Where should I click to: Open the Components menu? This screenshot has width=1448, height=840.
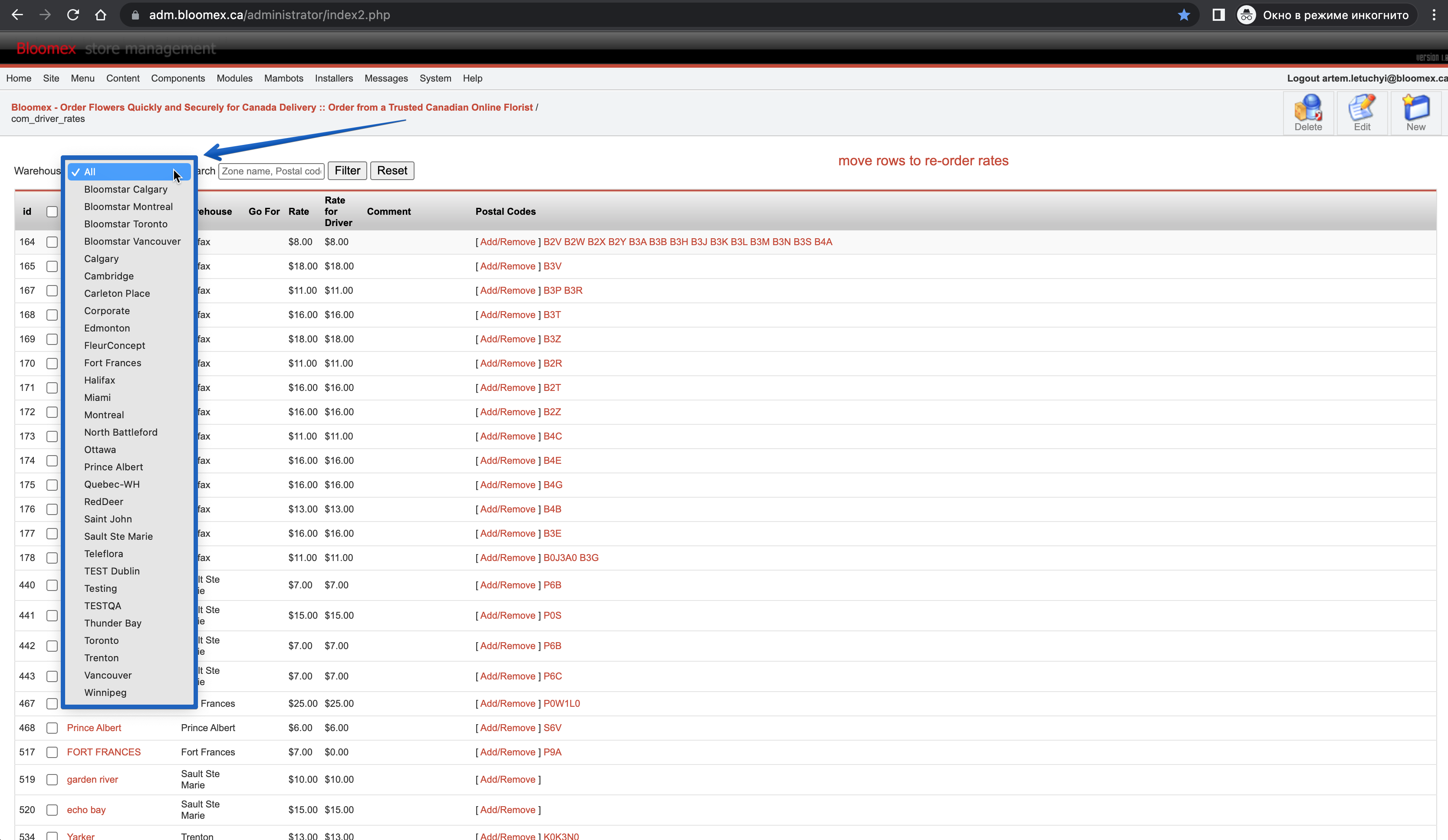178,78
